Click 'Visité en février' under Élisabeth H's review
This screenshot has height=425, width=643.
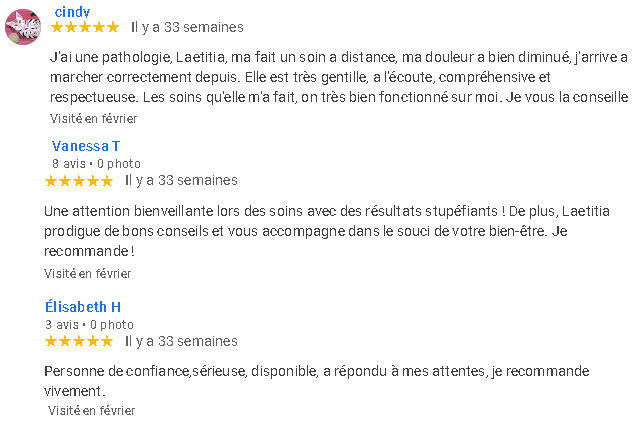[91, 410]
